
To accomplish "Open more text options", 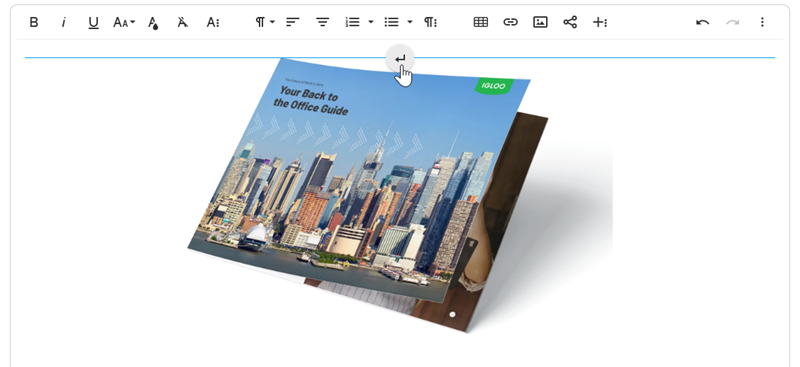I will click(x=213, y=22).
